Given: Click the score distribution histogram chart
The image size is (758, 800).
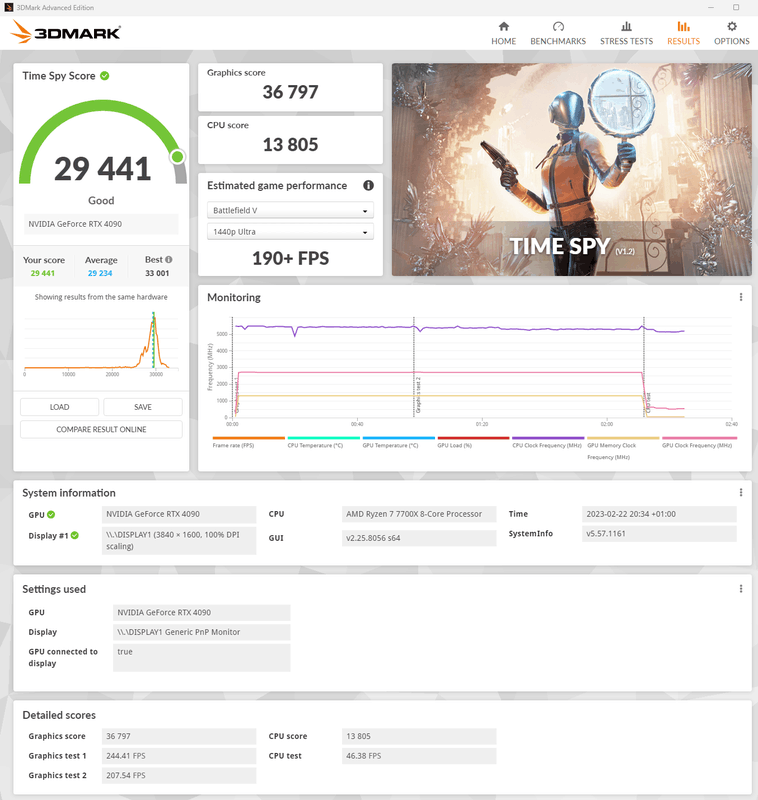Looking at the screenshot, I should click(x=101, y=342).
